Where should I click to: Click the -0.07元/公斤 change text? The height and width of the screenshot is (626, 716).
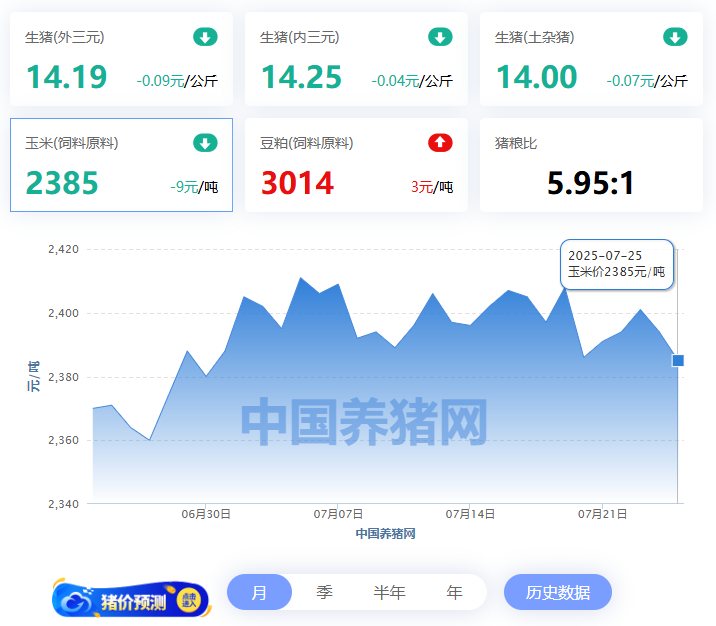tap(647, 81)
